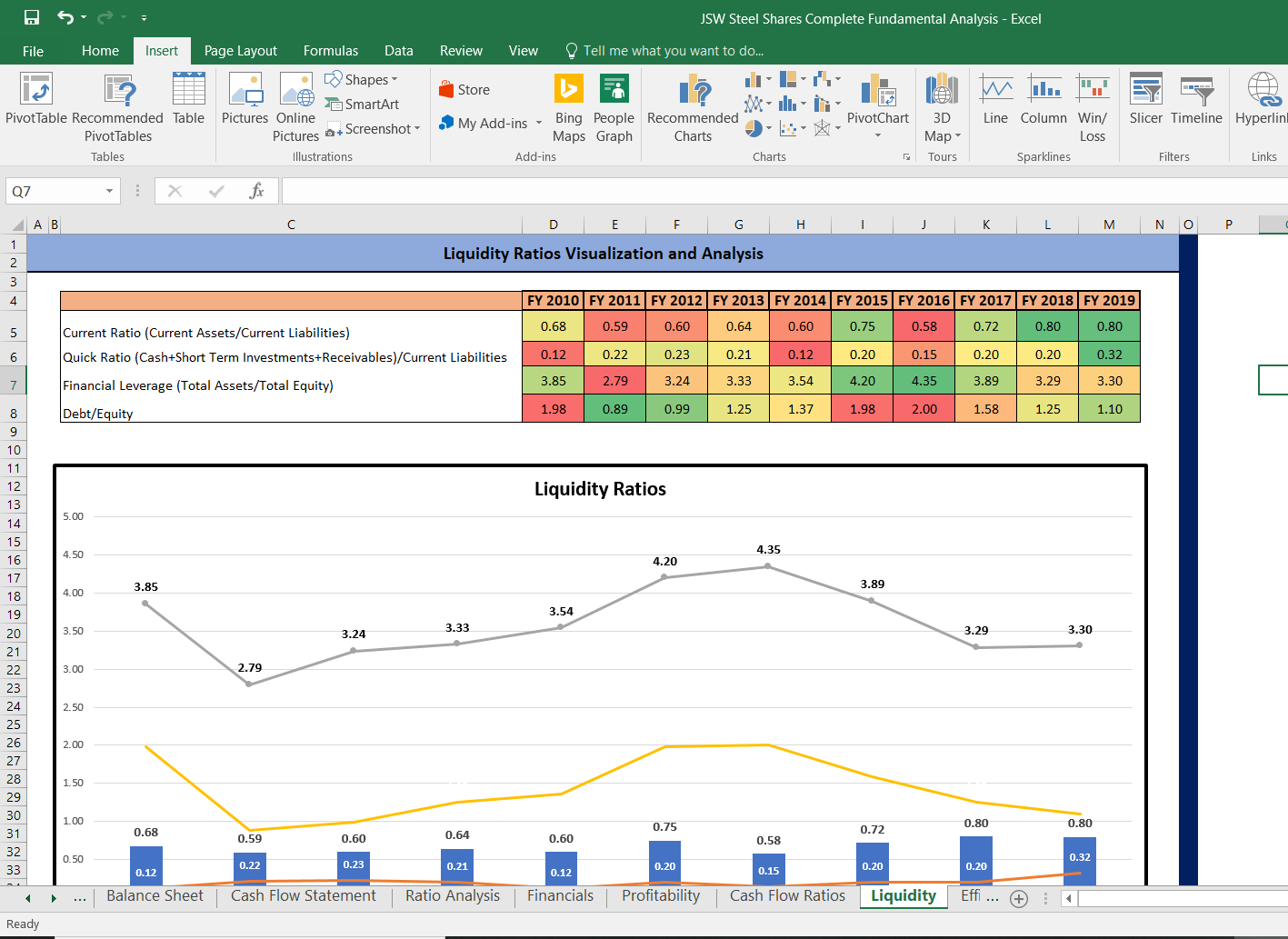
Task: Select the FY 2016 Debt/Equity cell 2.00
Action: (924, 409)
